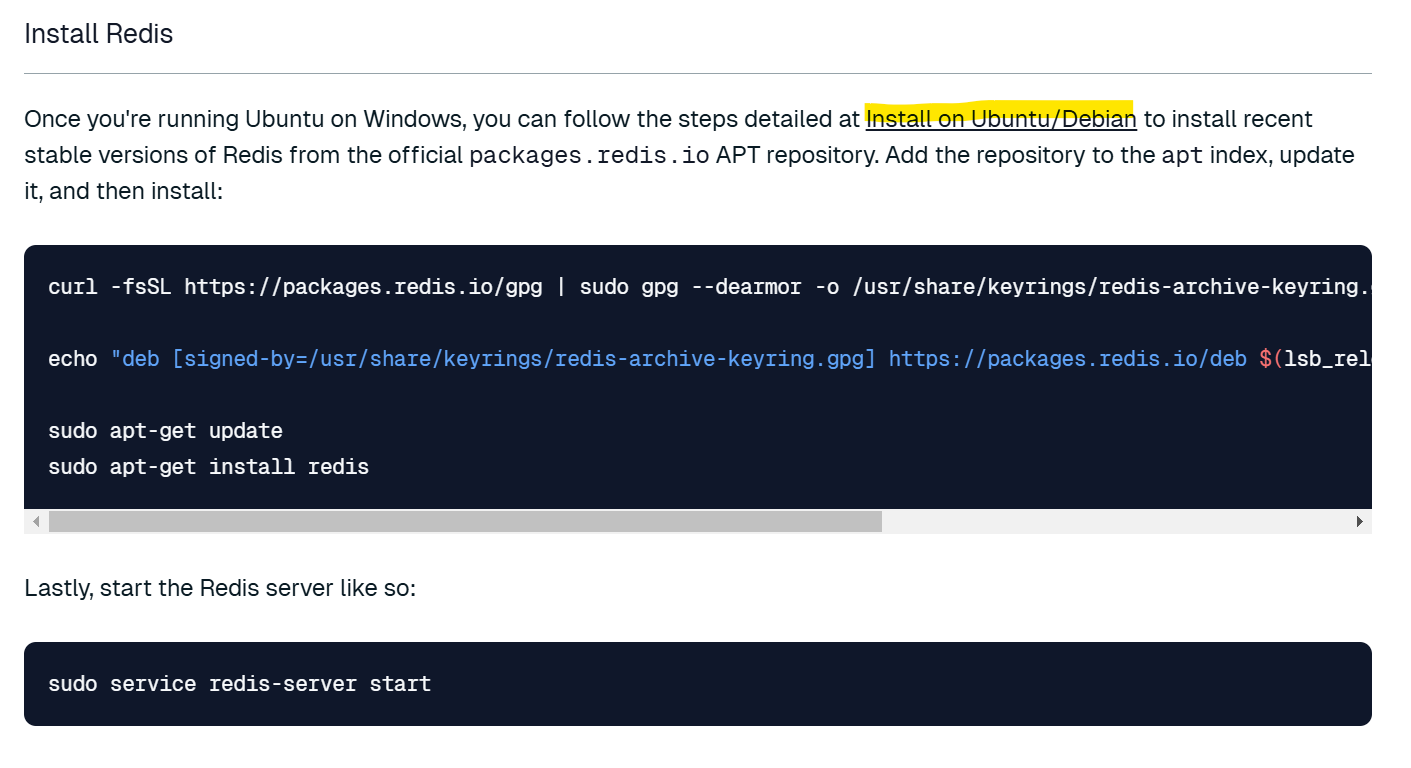Screen dimensions: 1411x768
Task: Click the curl -fsSL command line
Action: click(x=709, y=287)
